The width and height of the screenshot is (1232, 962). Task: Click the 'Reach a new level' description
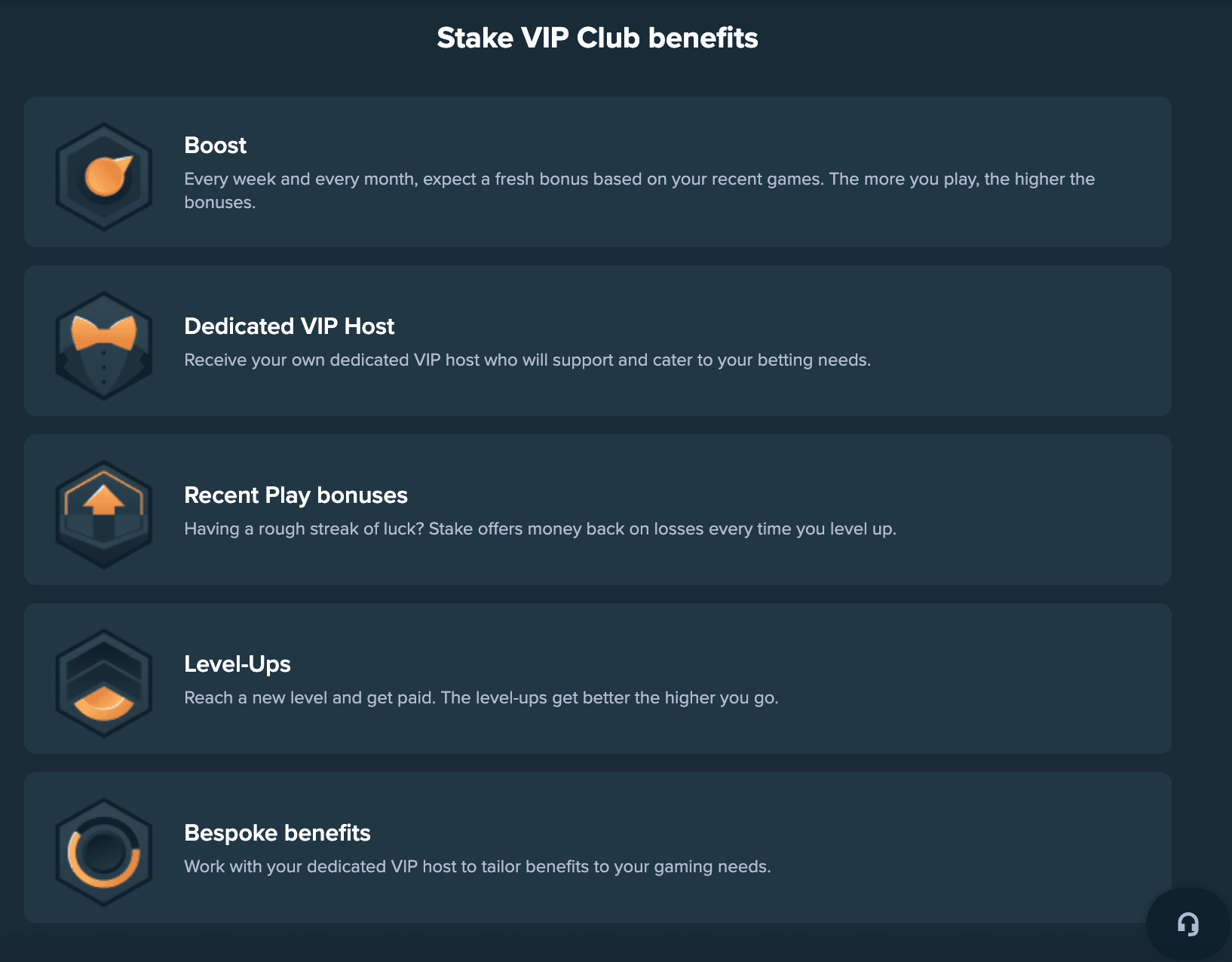[x=481, y=697]
